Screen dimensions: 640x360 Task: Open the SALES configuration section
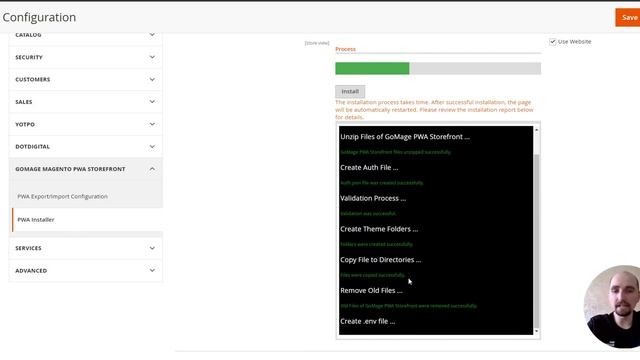86,102
